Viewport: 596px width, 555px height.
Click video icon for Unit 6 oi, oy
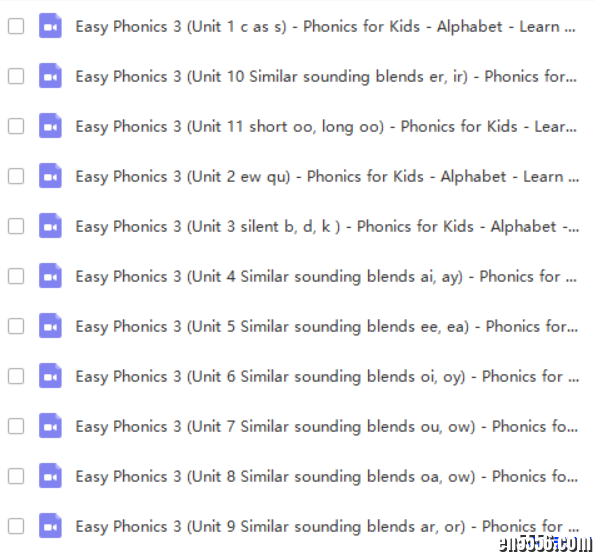click(x=50, y=376)
